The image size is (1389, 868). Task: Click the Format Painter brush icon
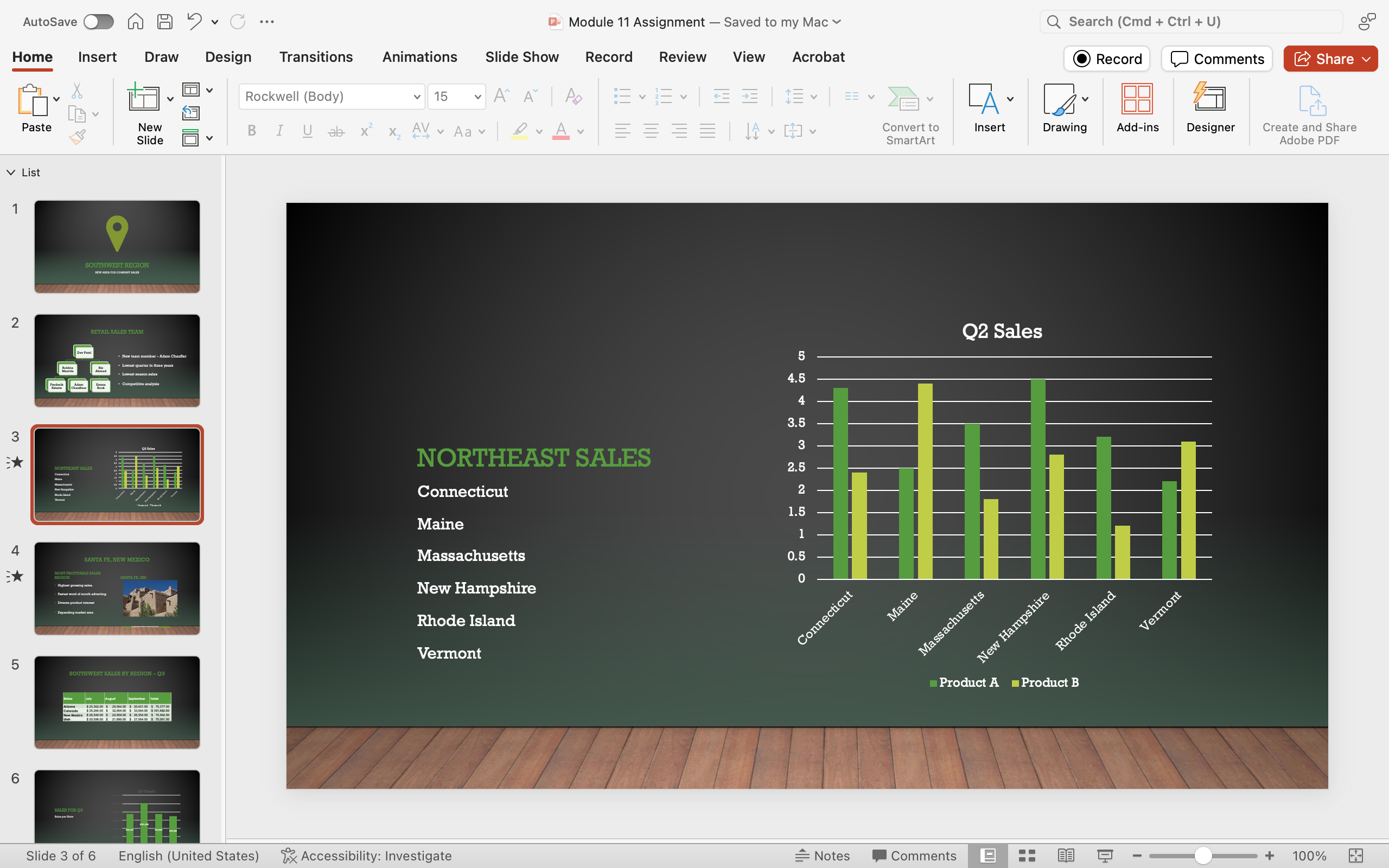(77, 137)
